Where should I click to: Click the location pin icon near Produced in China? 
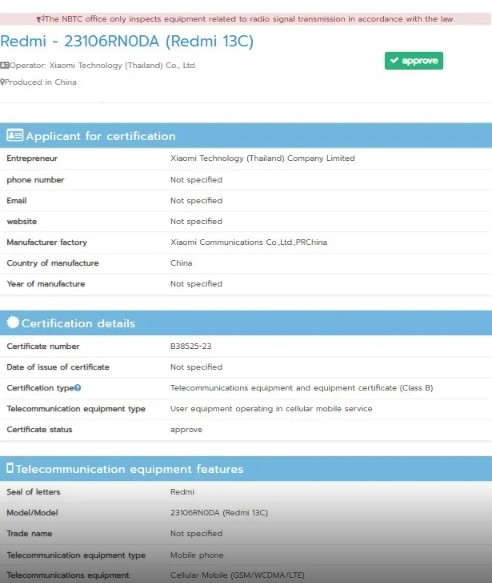[x=2, y=82]
